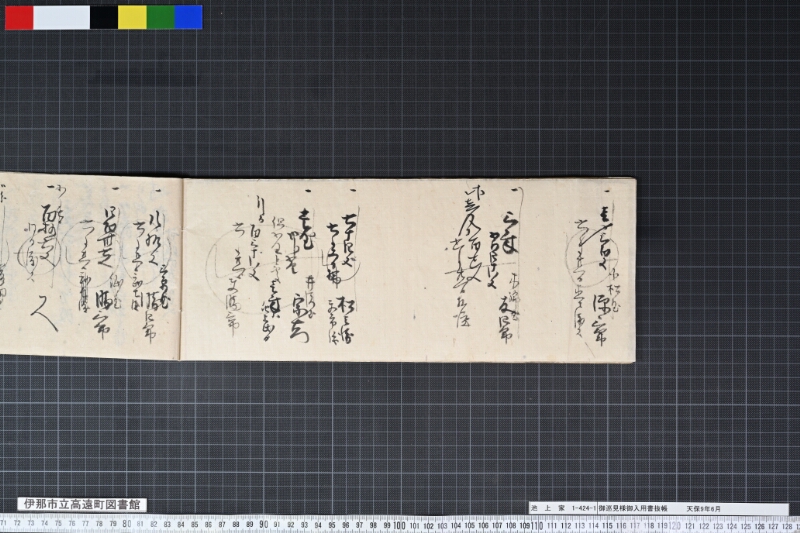Viewport: 800px width, 533px height.
Task: Pick the red square on the color bar
Action: (x=19, y=17)
